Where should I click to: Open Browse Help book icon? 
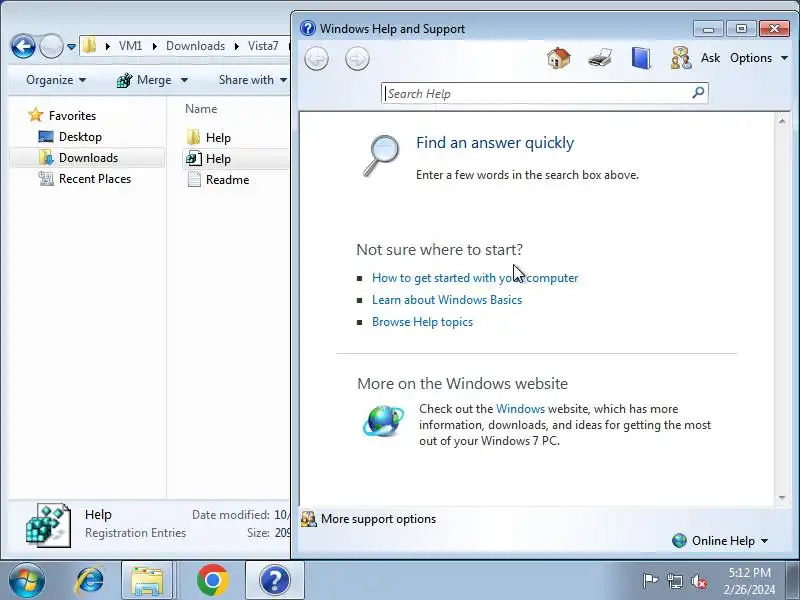click(641, 58)
